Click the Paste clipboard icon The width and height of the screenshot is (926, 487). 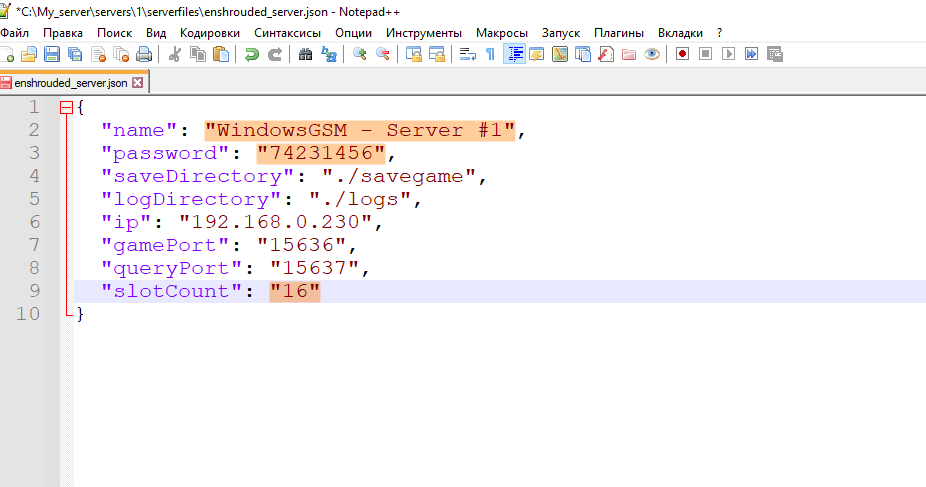point(221,54)
